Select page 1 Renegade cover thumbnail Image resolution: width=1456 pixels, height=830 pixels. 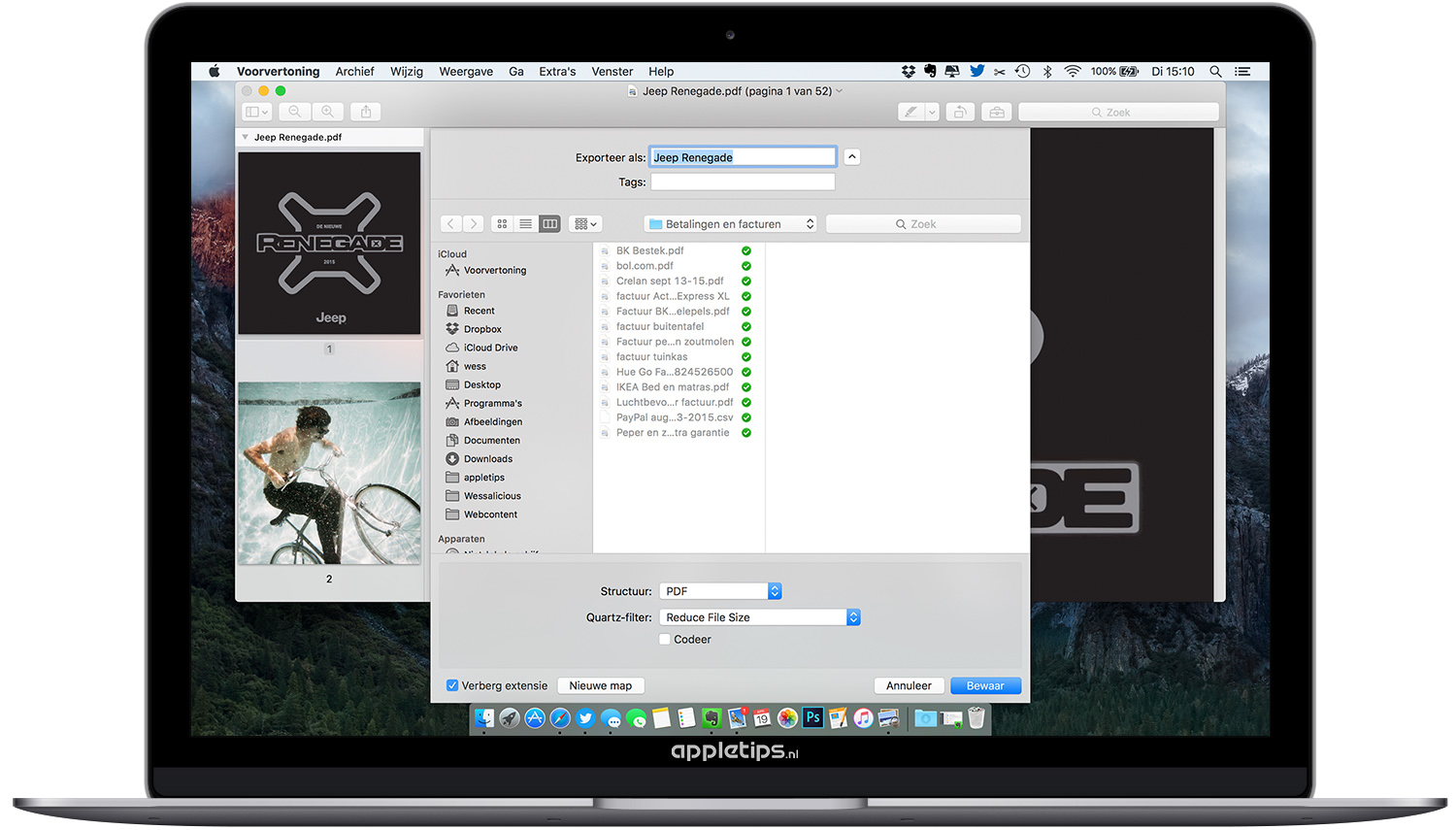(x=329, y=244)
